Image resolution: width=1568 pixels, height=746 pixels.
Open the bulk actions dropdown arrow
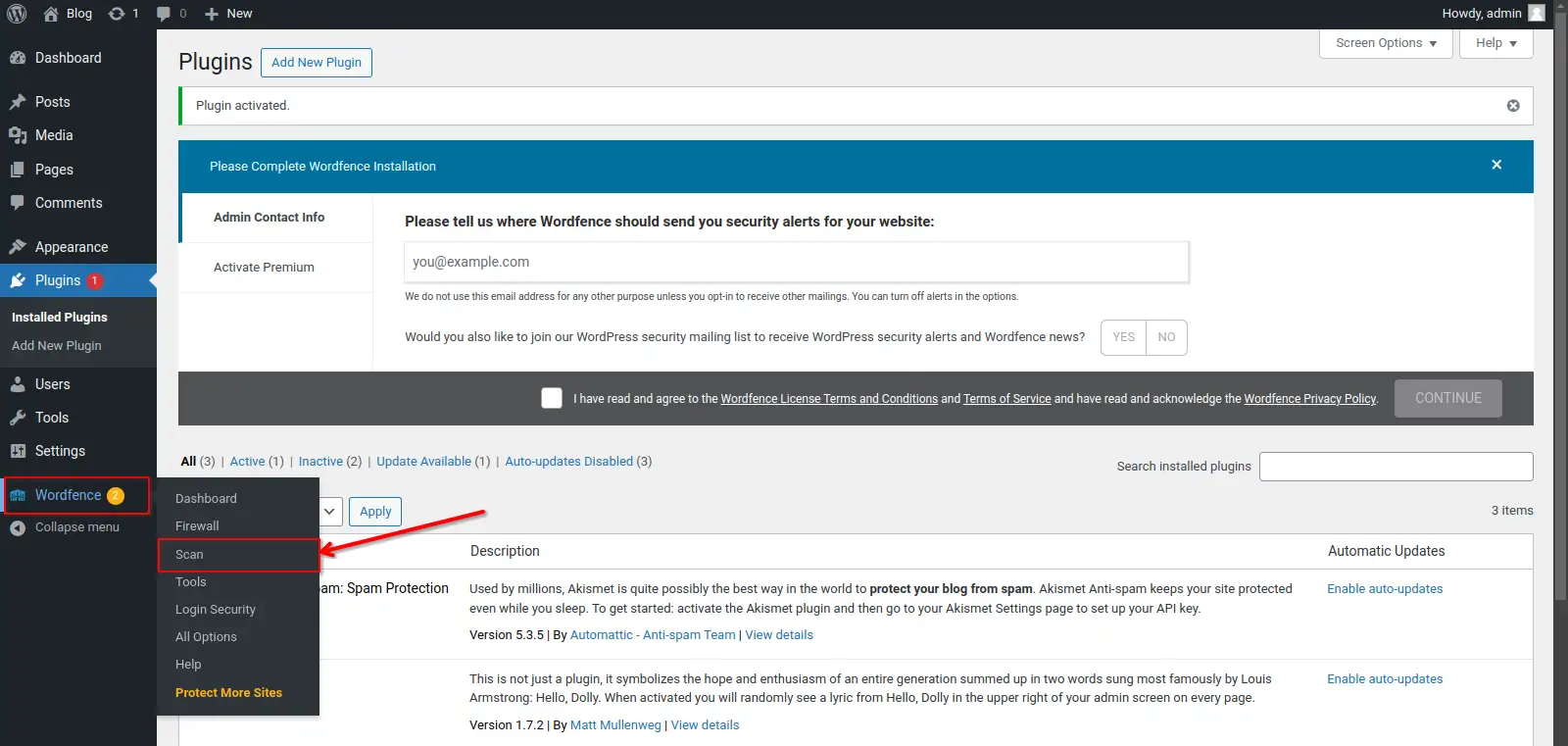coord(330,512)
